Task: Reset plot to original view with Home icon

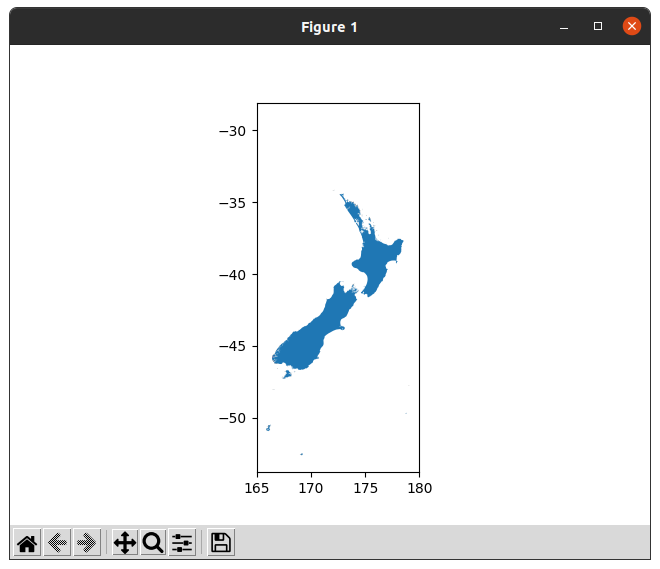Action: click(27, 542)
